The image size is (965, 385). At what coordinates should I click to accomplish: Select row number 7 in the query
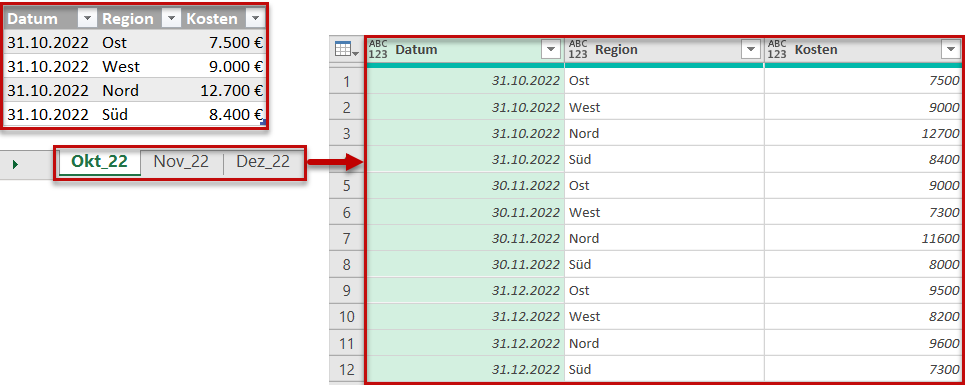click(x=347, y=238)
